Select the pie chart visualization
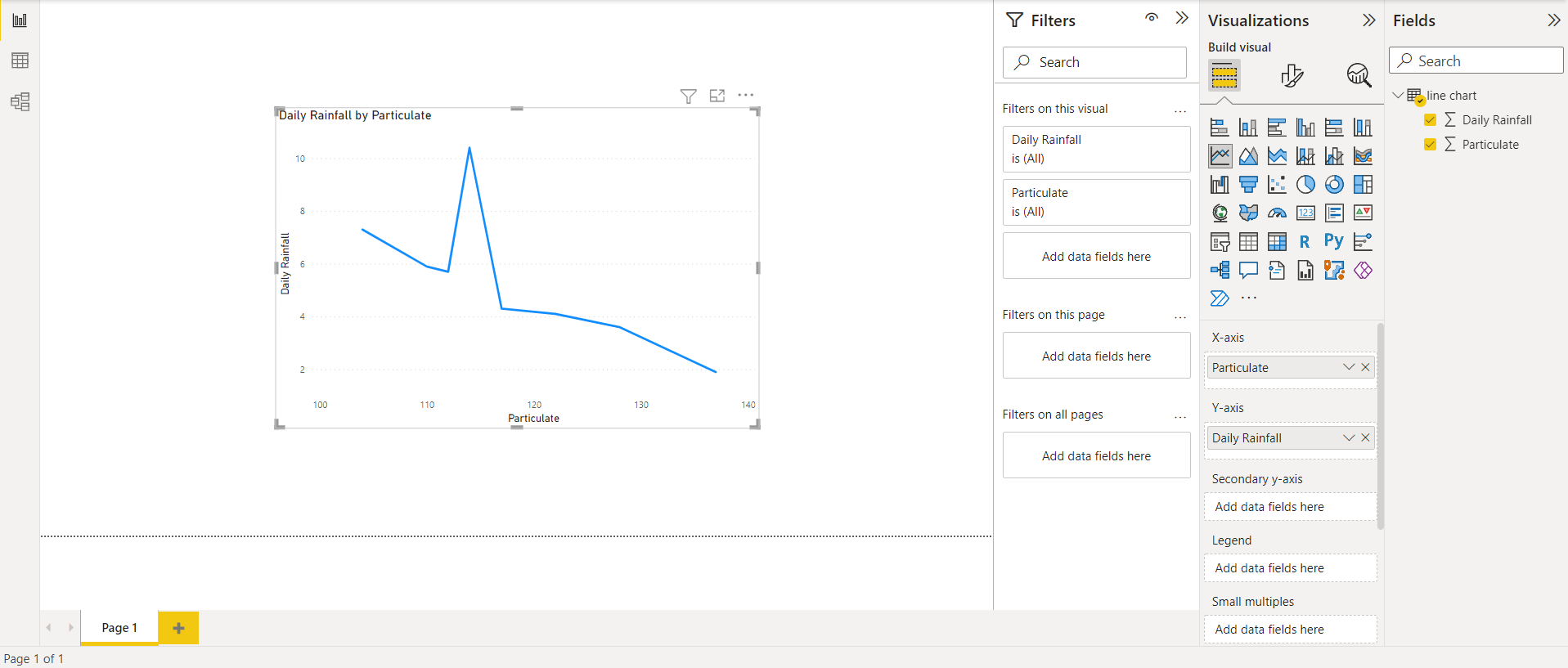Viewport: 1568px width, 668px height. point(1305,185)
